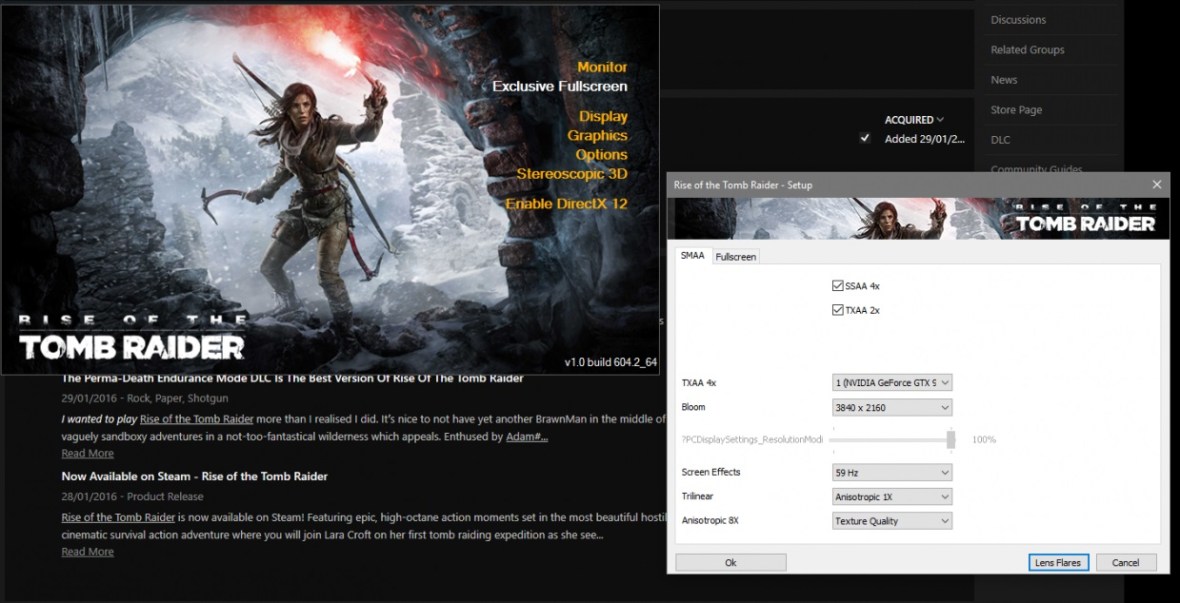Cancel the Tomb Raider setup dialog

[x=1126, y=562]
